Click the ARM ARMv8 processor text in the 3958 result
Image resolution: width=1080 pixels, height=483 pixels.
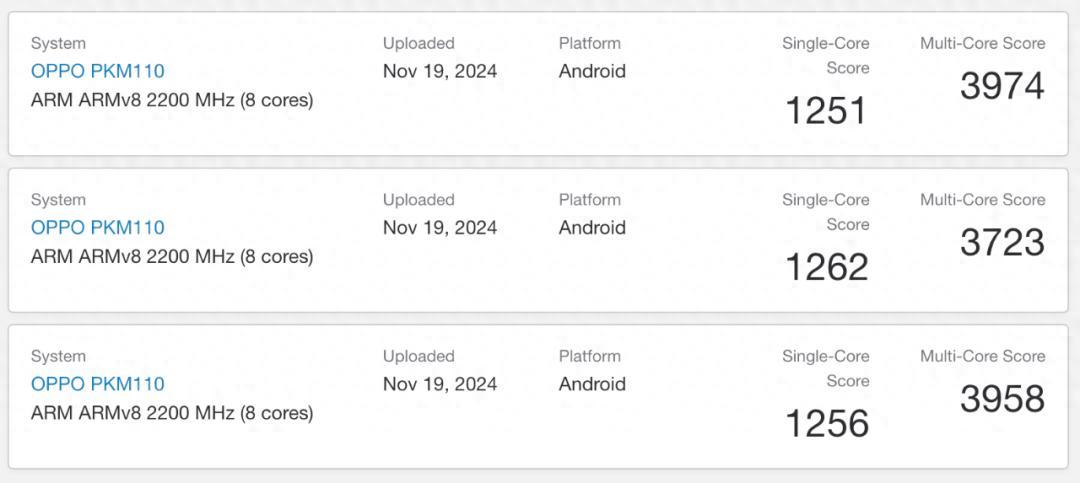pyautogui.click(x=171, y=413)
